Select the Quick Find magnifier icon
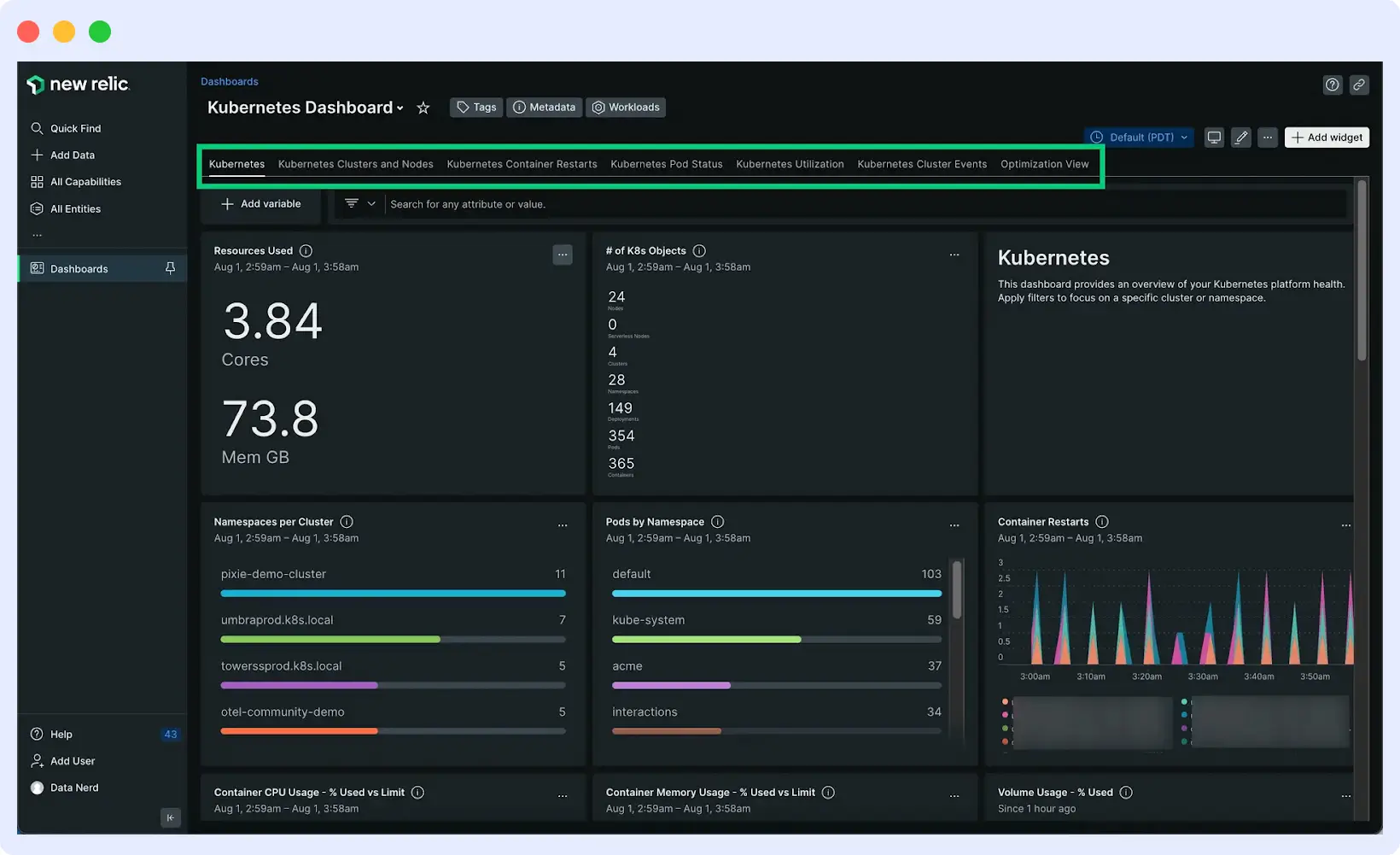 coord(38,128)
